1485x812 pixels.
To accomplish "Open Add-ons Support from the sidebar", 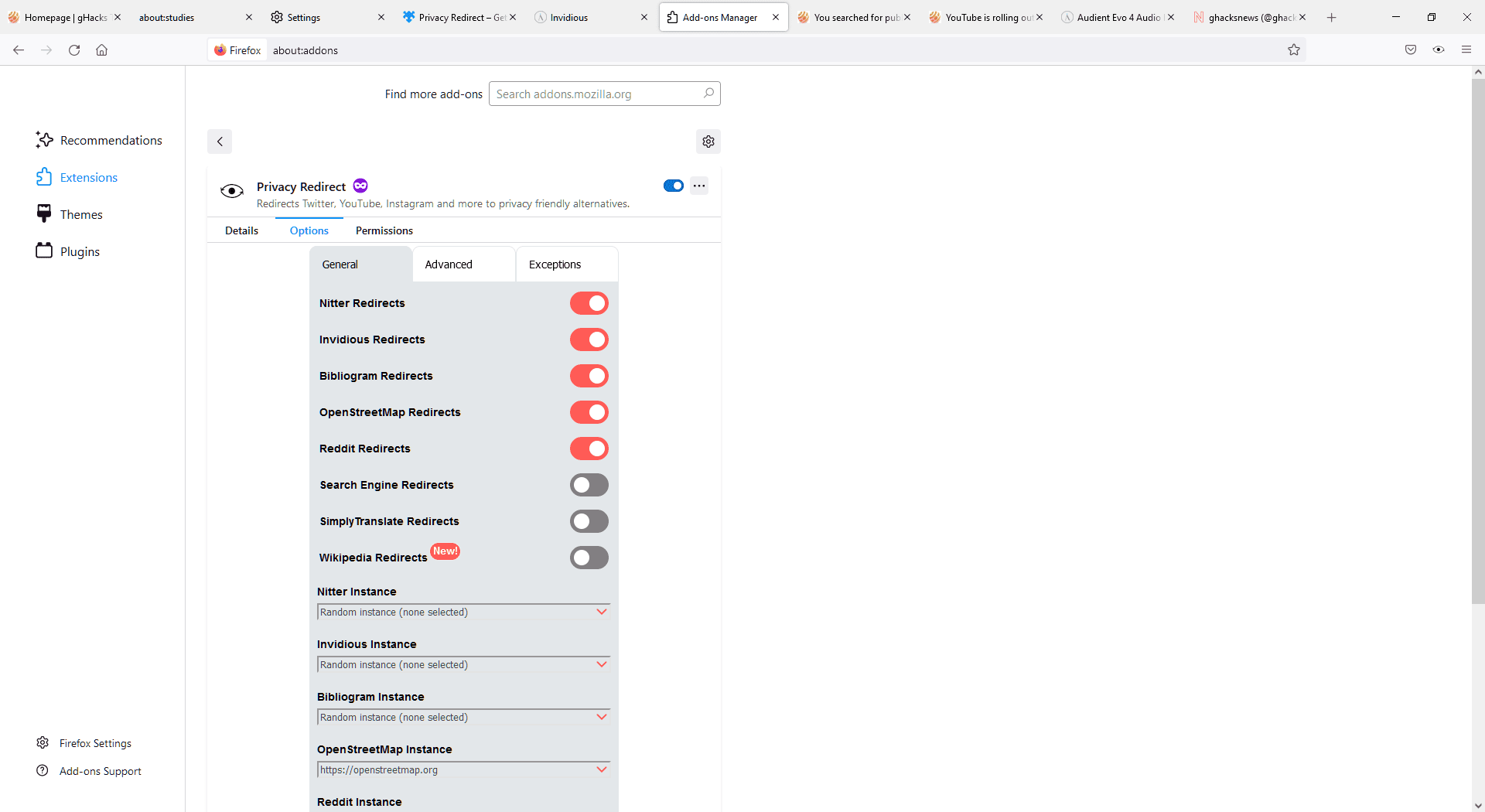I will [x=99, y=770].
